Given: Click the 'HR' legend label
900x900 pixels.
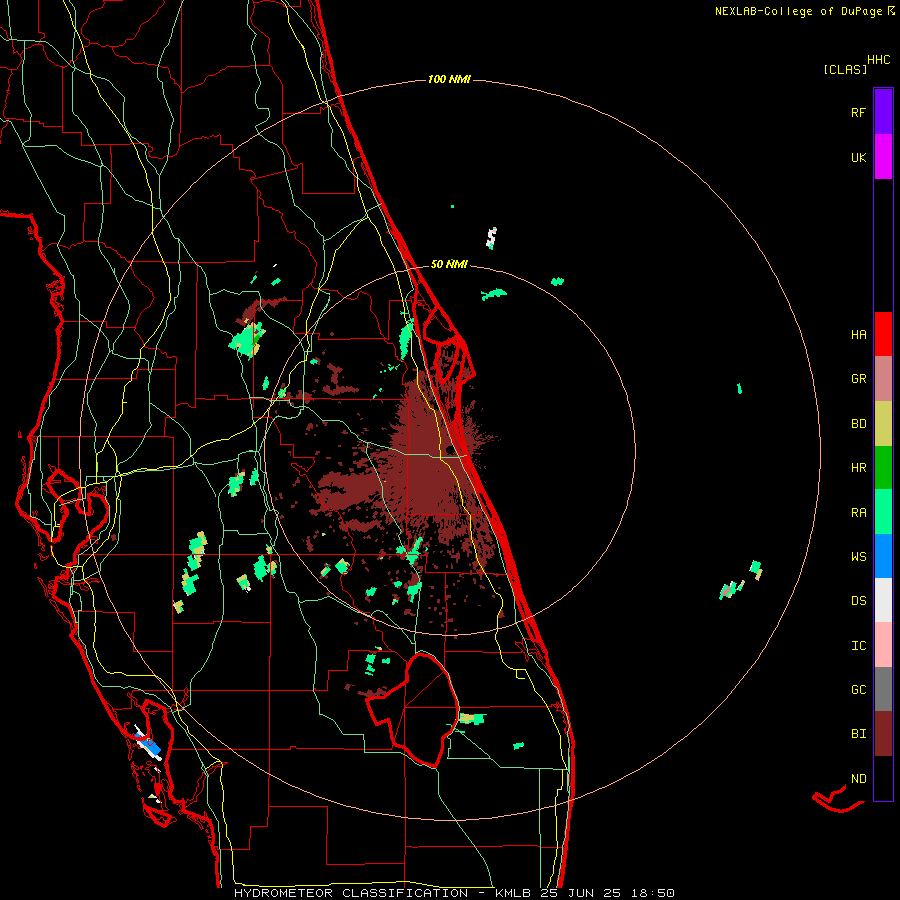Looking at the screenshot, I should pyautogui.click(x=858, y=468).
